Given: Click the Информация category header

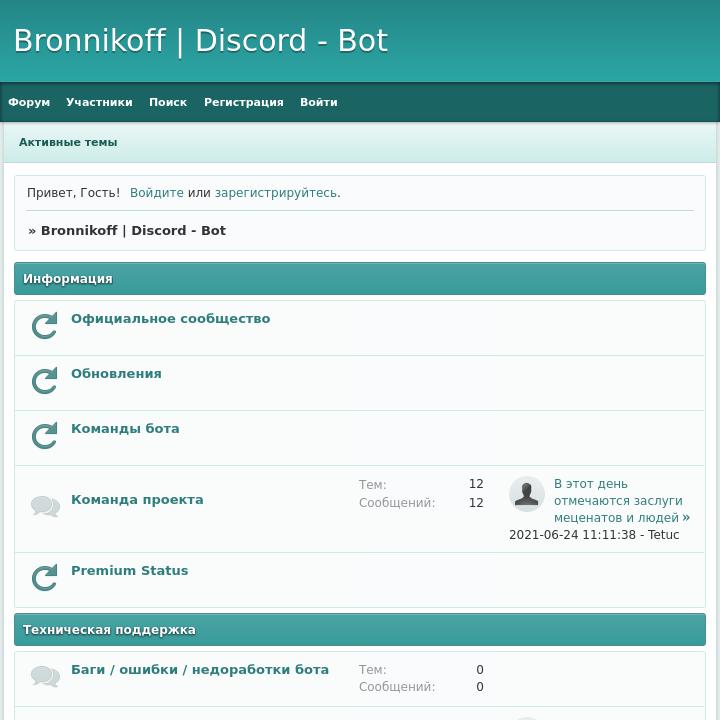Looking at the screenshot, I should [x=360, y=279].
